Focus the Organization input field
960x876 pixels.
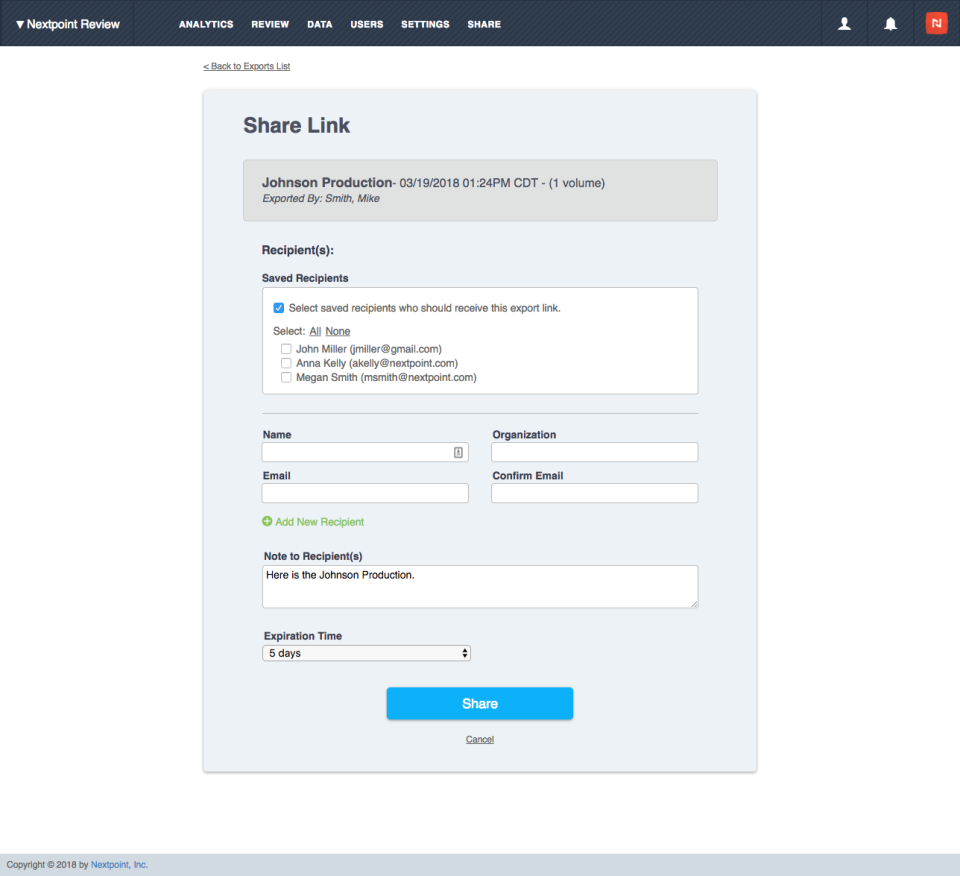pos(594,452)
